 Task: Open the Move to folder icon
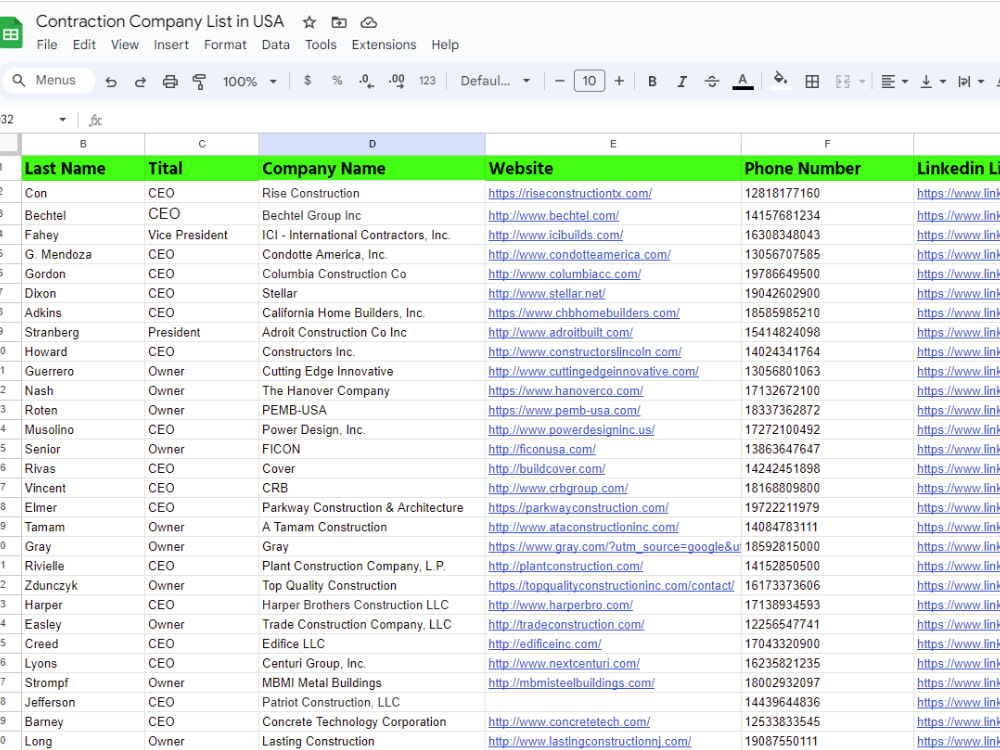339,21
